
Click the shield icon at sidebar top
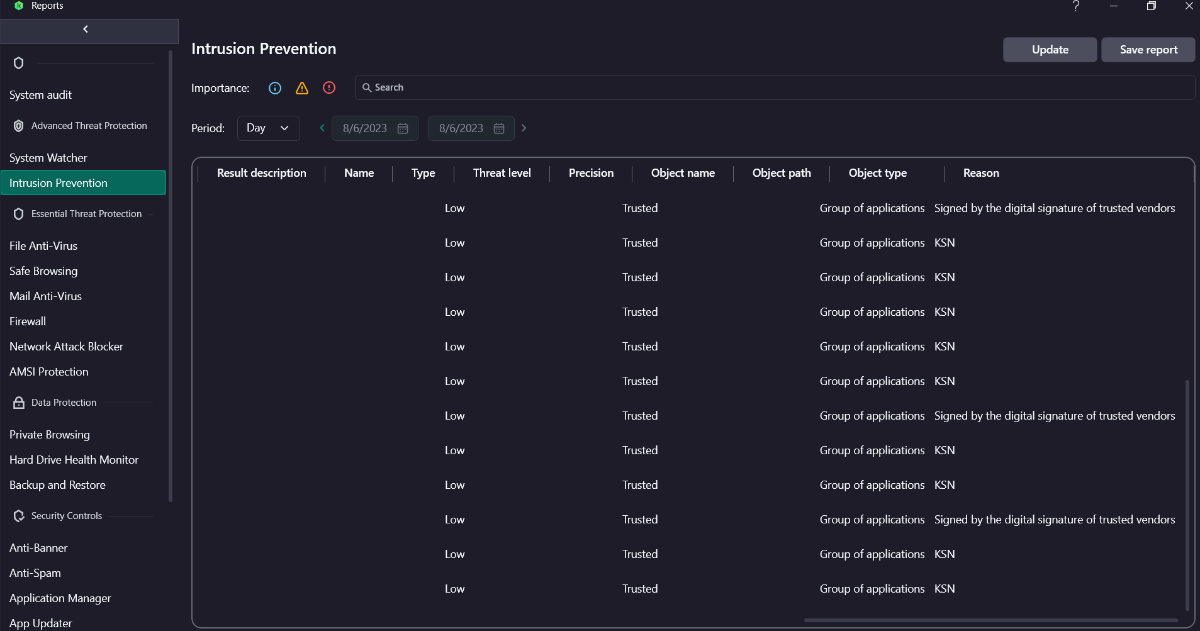[x=18, y=63]
